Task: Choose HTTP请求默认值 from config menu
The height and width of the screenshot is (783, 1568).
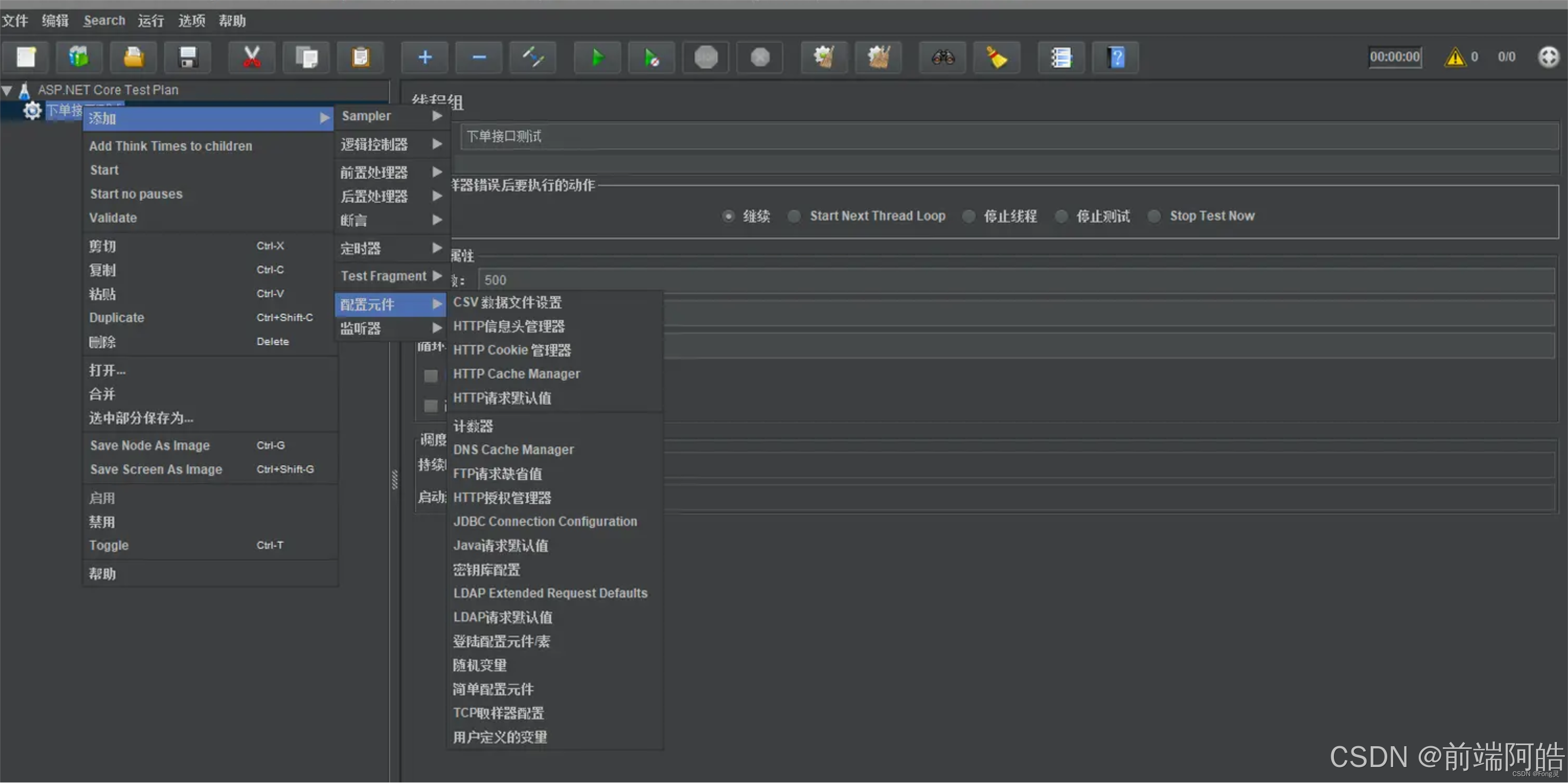Action: (x=502, y=398)
